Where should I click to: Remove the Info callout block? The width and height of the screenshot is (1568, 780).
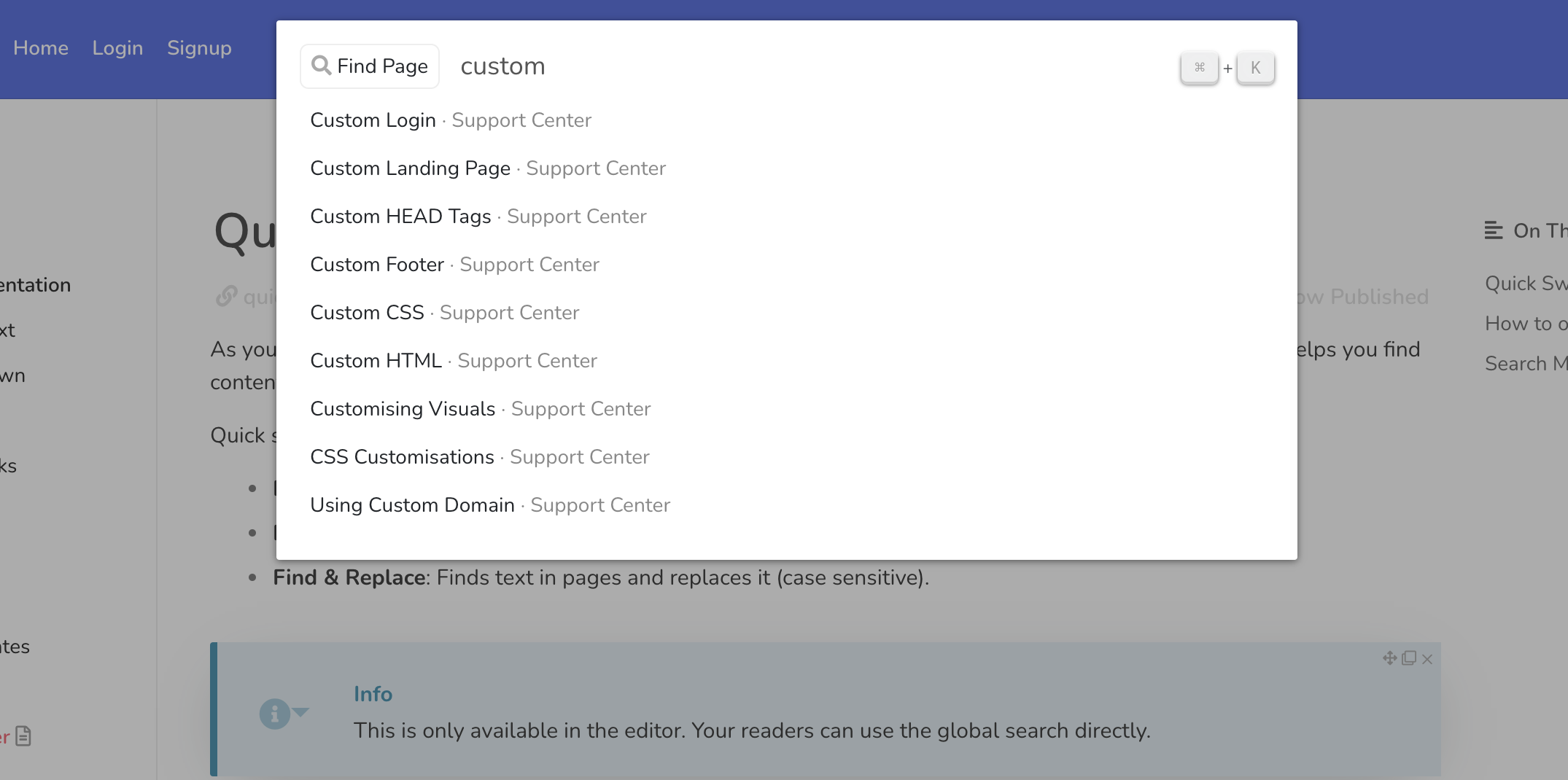click(x=1427, y=659)
